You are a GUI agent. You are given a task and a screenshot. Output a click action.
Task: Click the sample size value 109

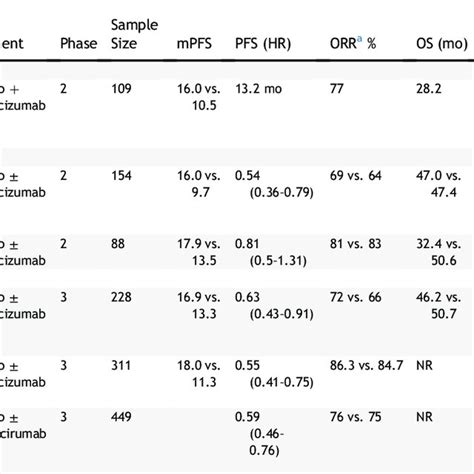(121, 89)
